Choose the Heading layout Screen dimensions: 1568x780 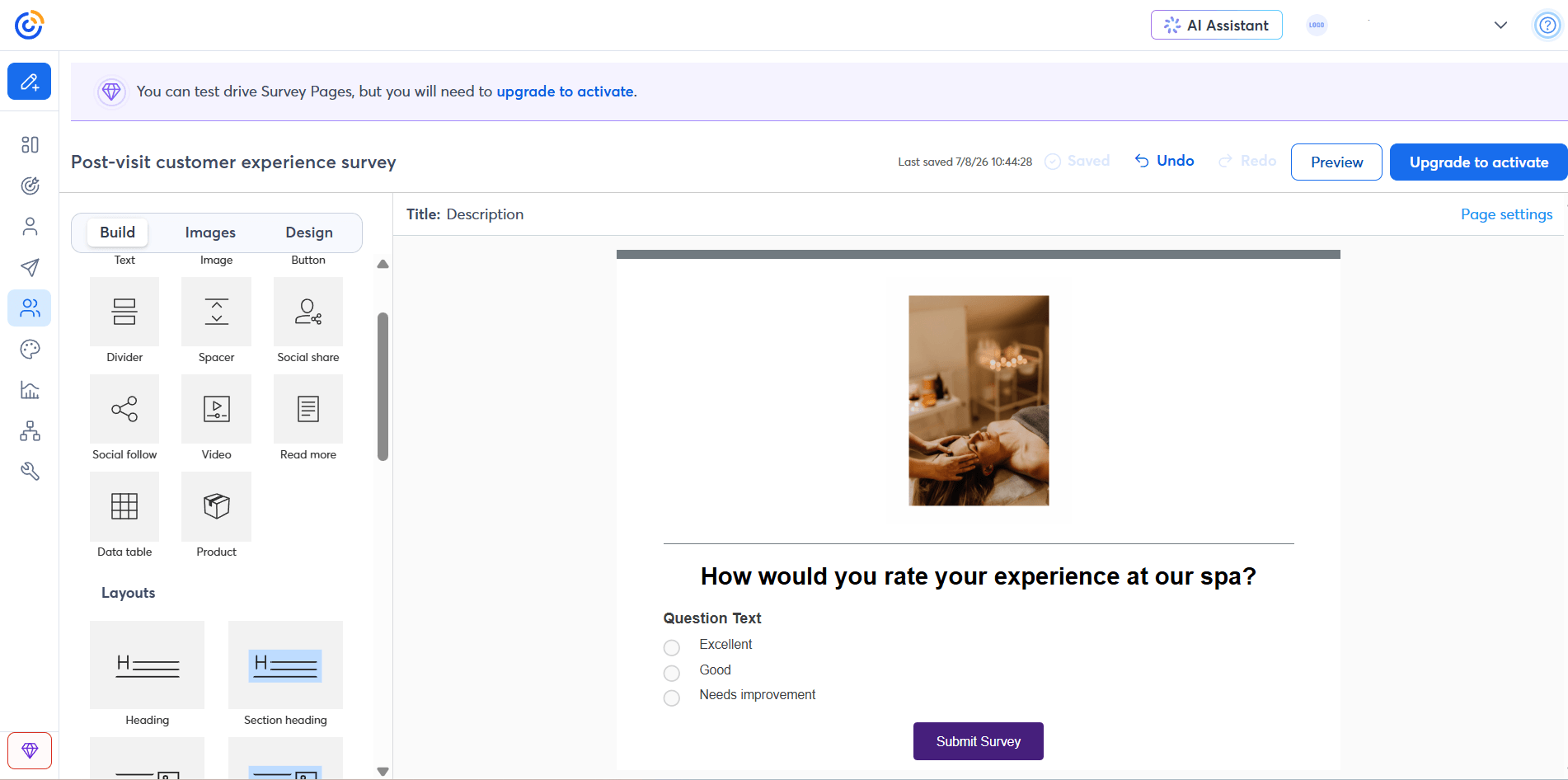147,665
